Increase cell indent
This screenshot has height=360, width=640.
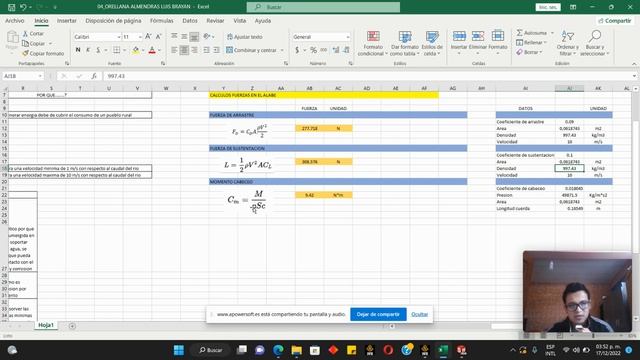point(216,50)
